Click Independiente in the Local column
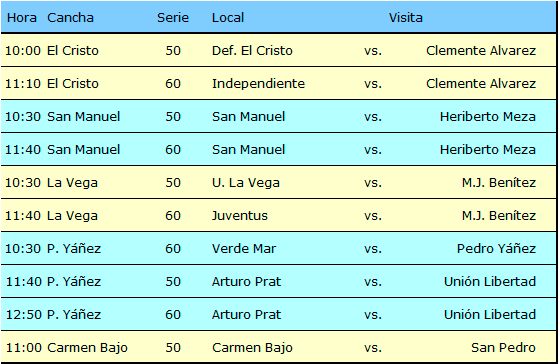Viewport: 558px width, 364px height. (x=258, y=84)
